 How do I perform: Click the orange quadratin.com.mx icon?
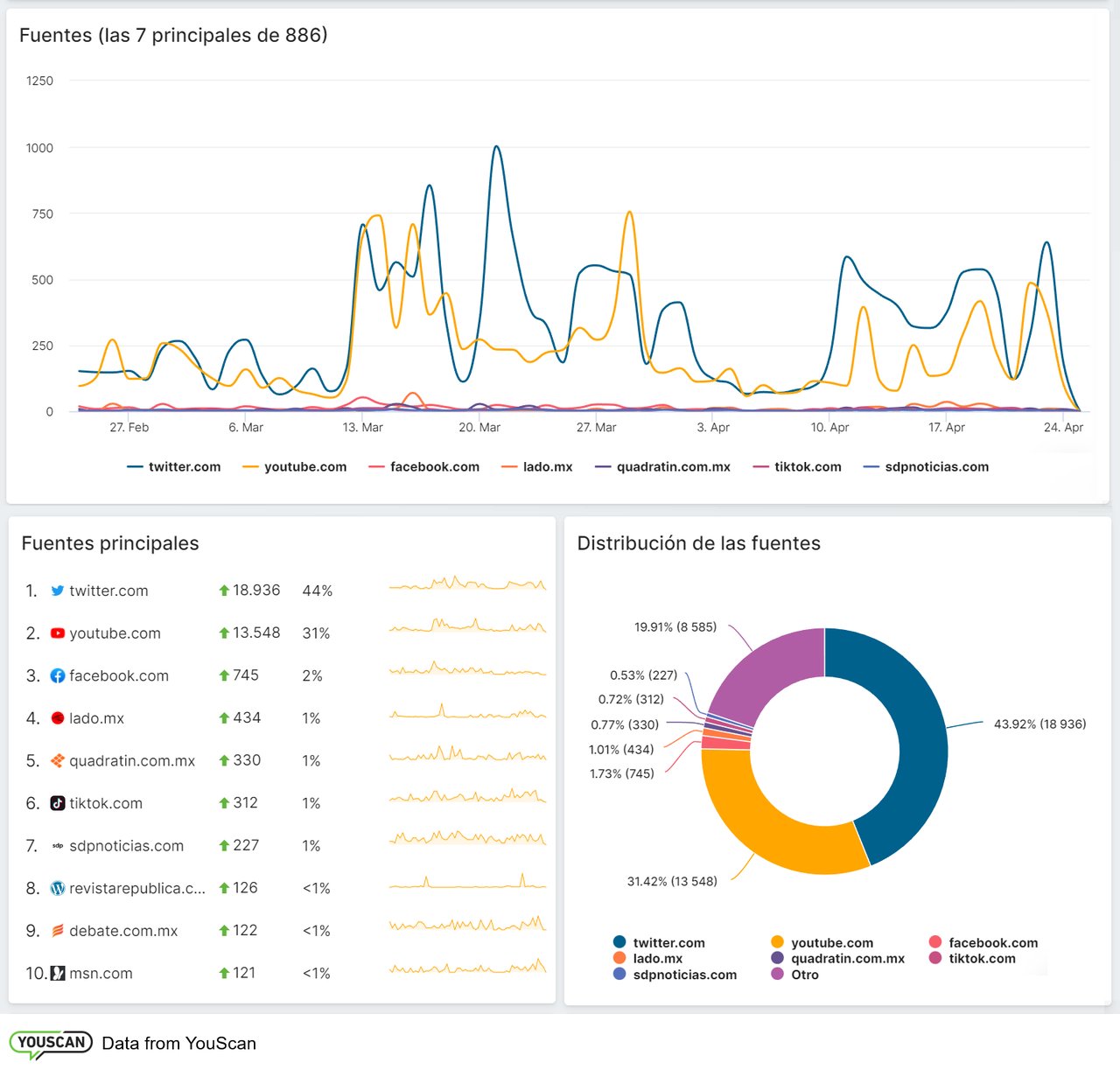58,760
